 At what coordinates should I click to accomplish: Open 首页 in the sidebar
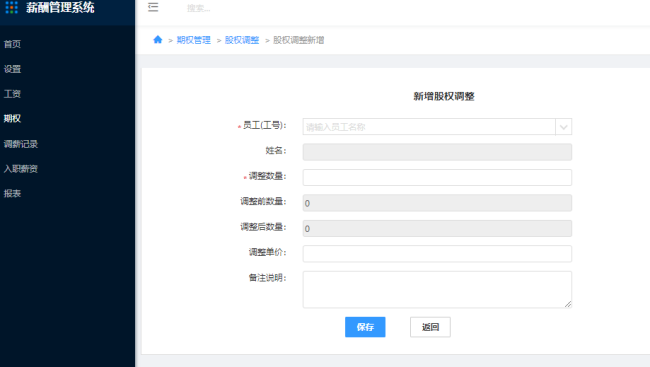[12, 44]
